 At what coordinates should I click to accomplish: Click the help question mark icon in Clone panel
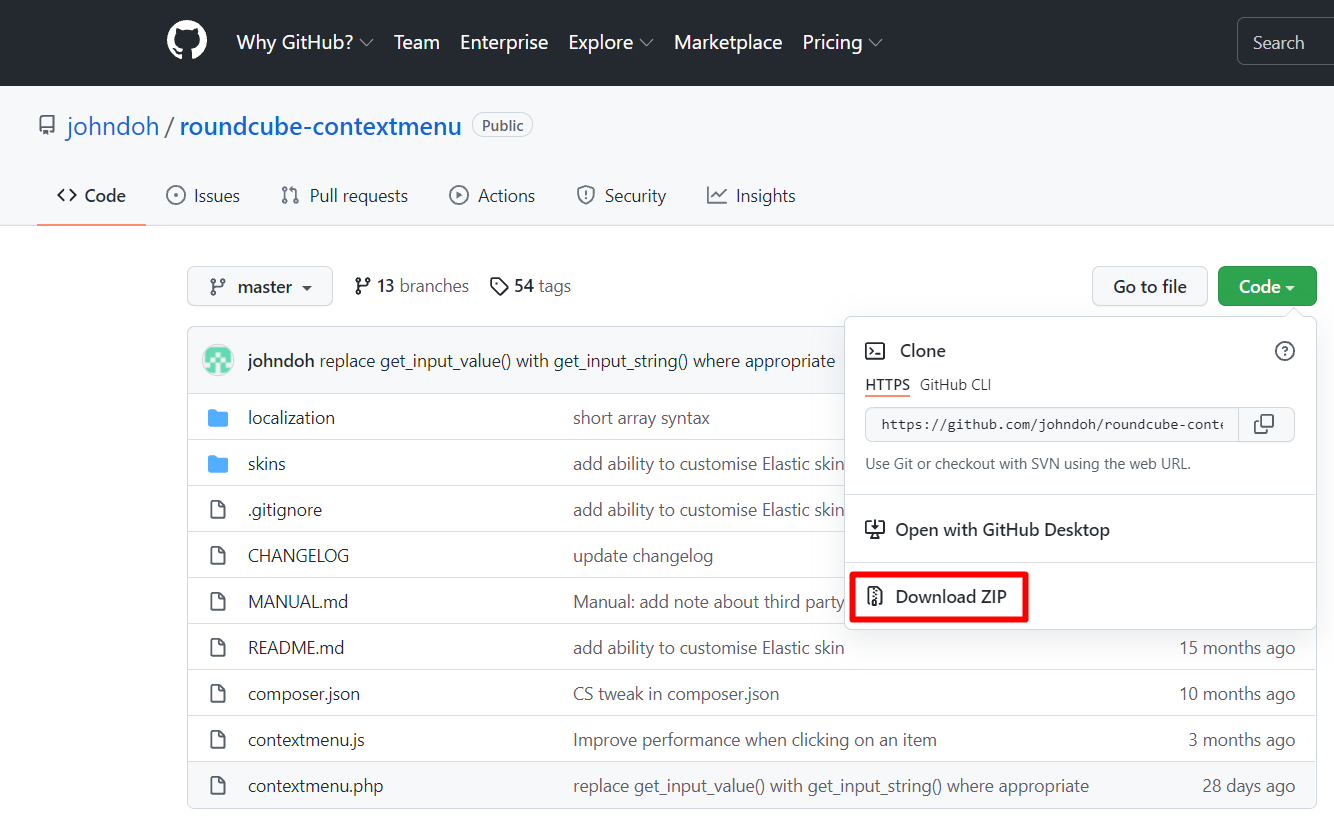pyautogui.click(x=1285, y=351)
